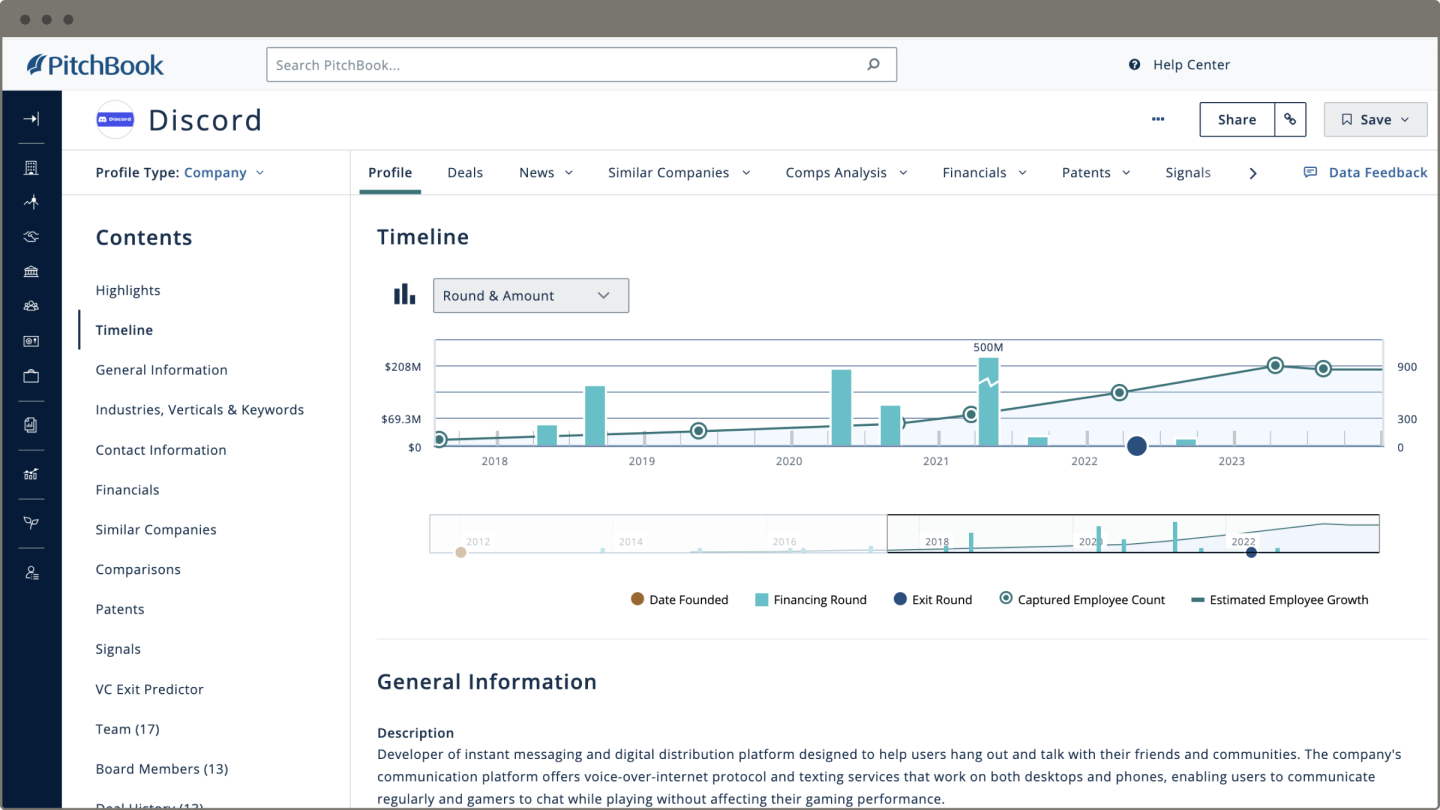This screenshot has width=1440, height=810.
Task: Jump to VC Exit Predictor in Contents
Action: (x=149, y=689)
